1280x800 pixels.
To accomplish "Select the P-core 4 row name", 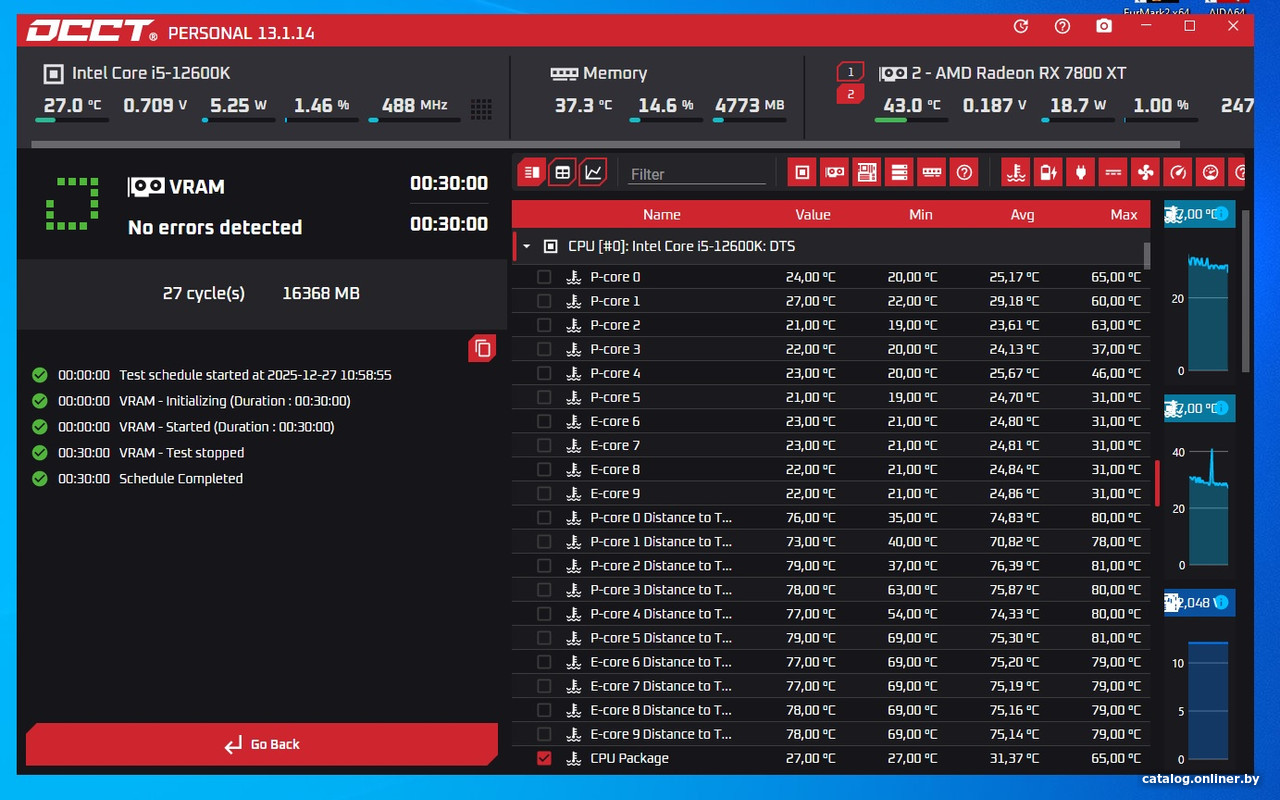I will coord(615,373).
